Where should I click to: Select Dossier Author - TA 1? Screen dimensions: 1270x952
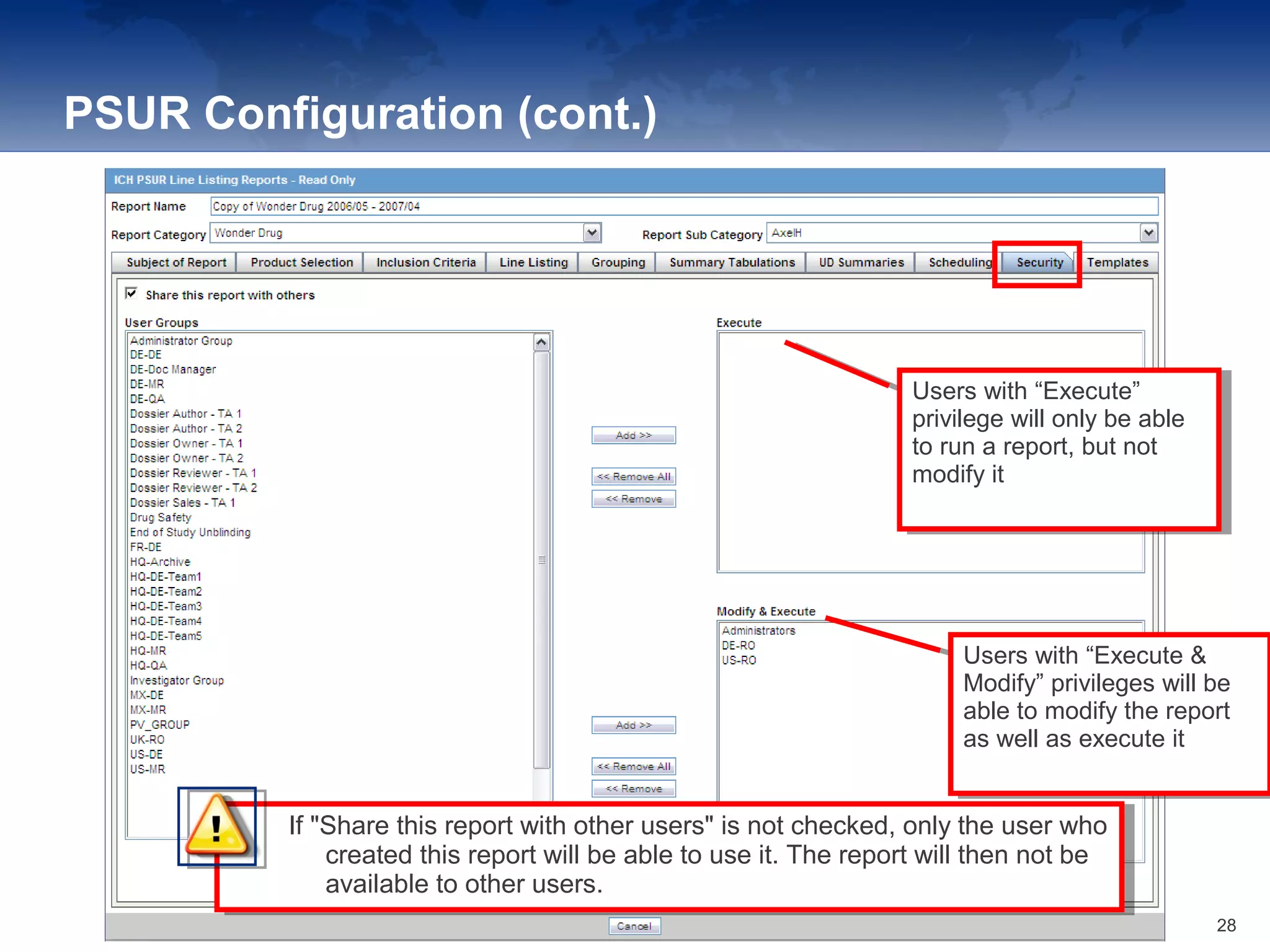click(x=185, y=413)
